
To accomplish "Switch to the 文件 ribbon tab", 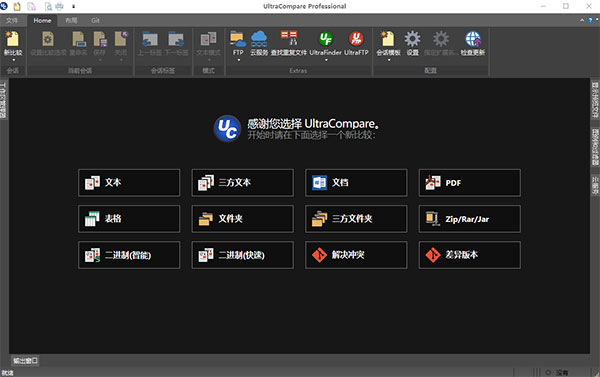I will point(12,20).
